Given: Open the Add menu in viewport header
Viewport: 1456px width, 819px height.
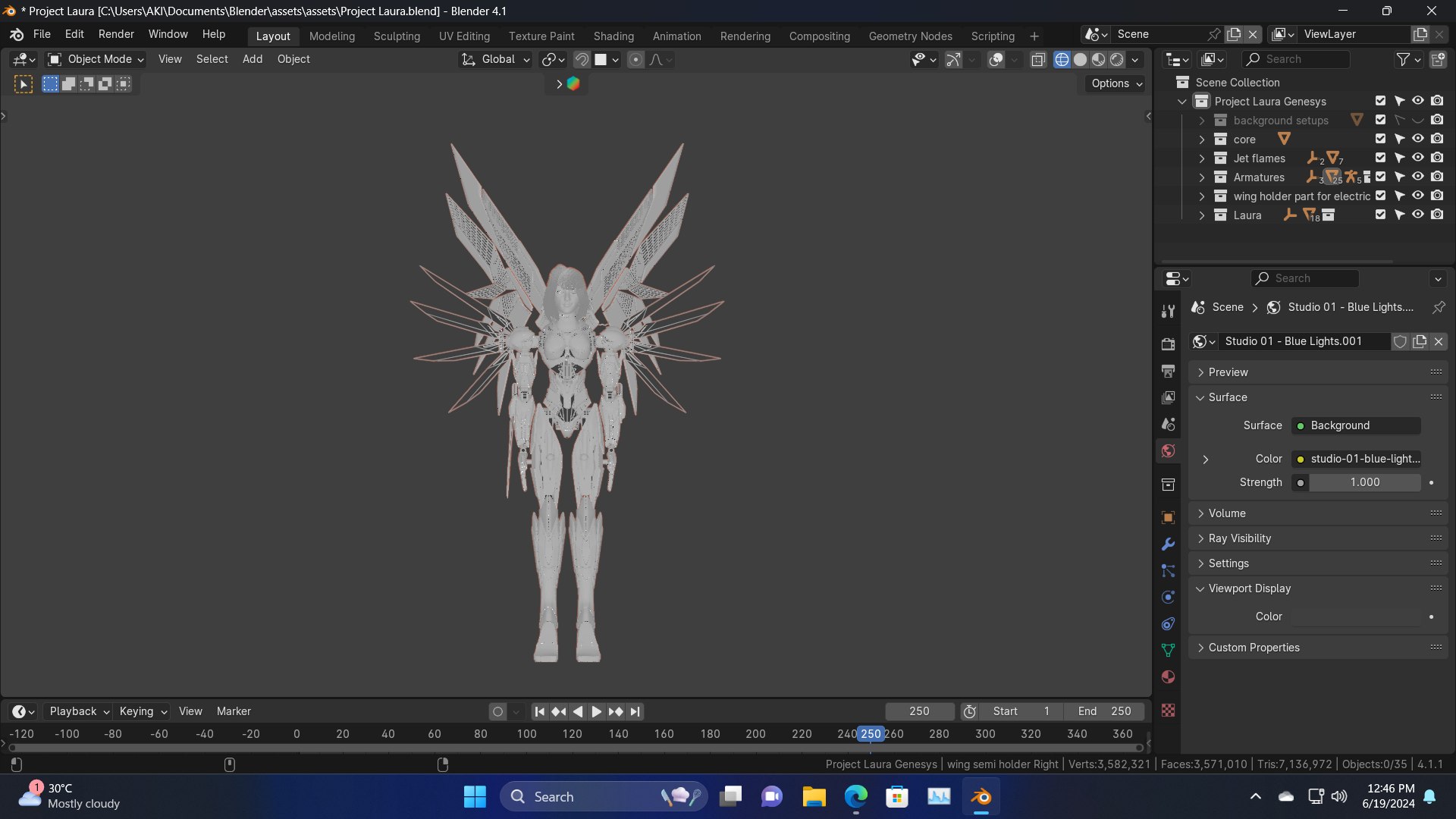Looking at the screenshot, I should [x=253, y=59].
